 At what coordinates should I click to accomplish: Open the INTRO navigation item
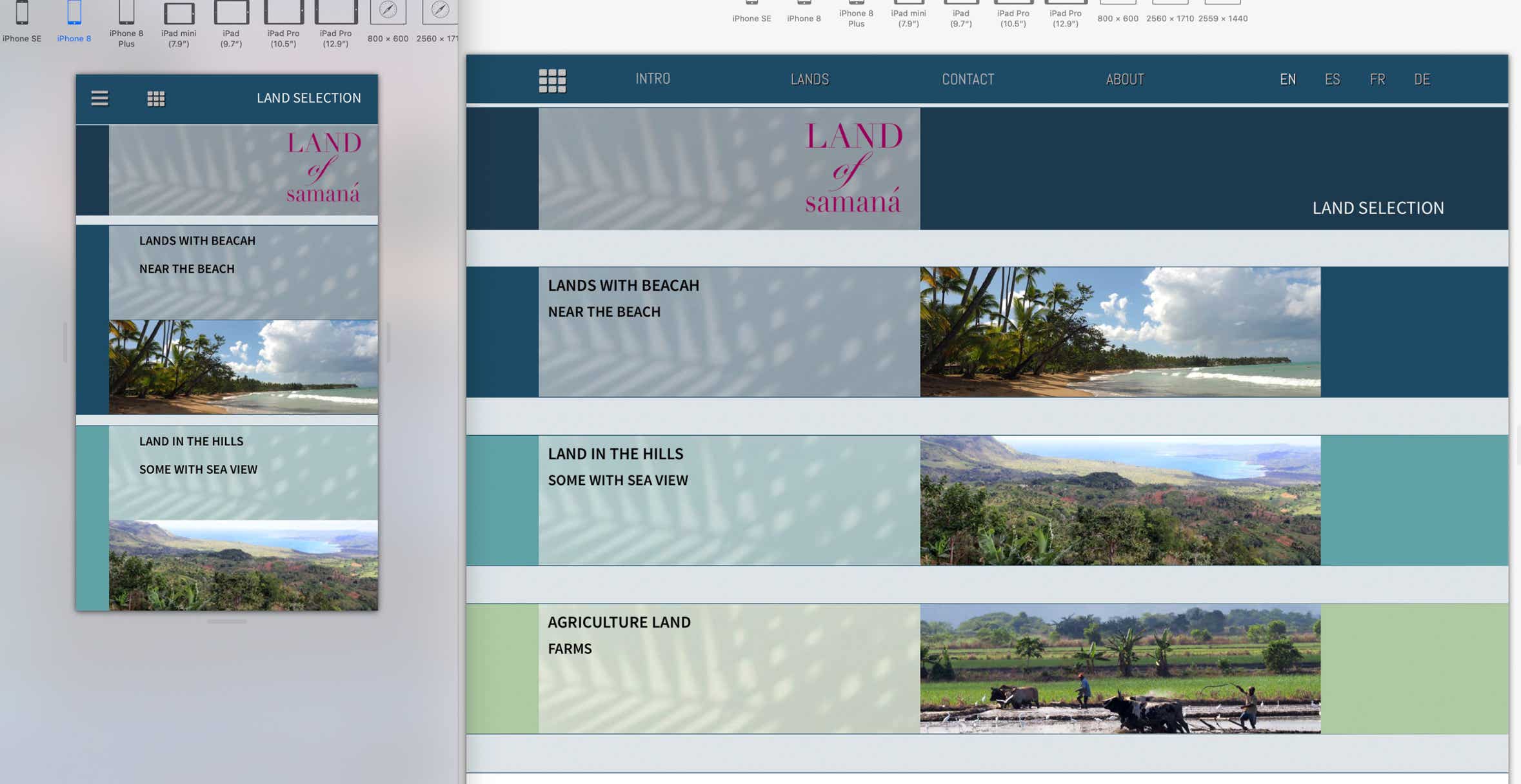(x=653, y=79)
